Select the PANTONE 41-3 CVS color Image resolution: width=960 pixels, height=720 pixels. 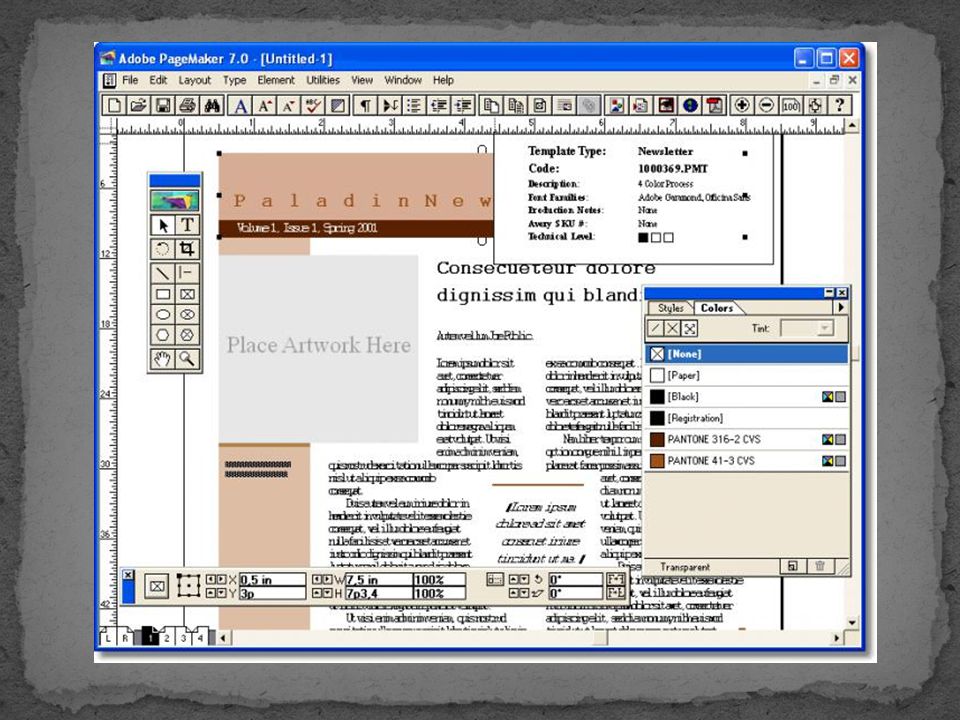[747, 461]
